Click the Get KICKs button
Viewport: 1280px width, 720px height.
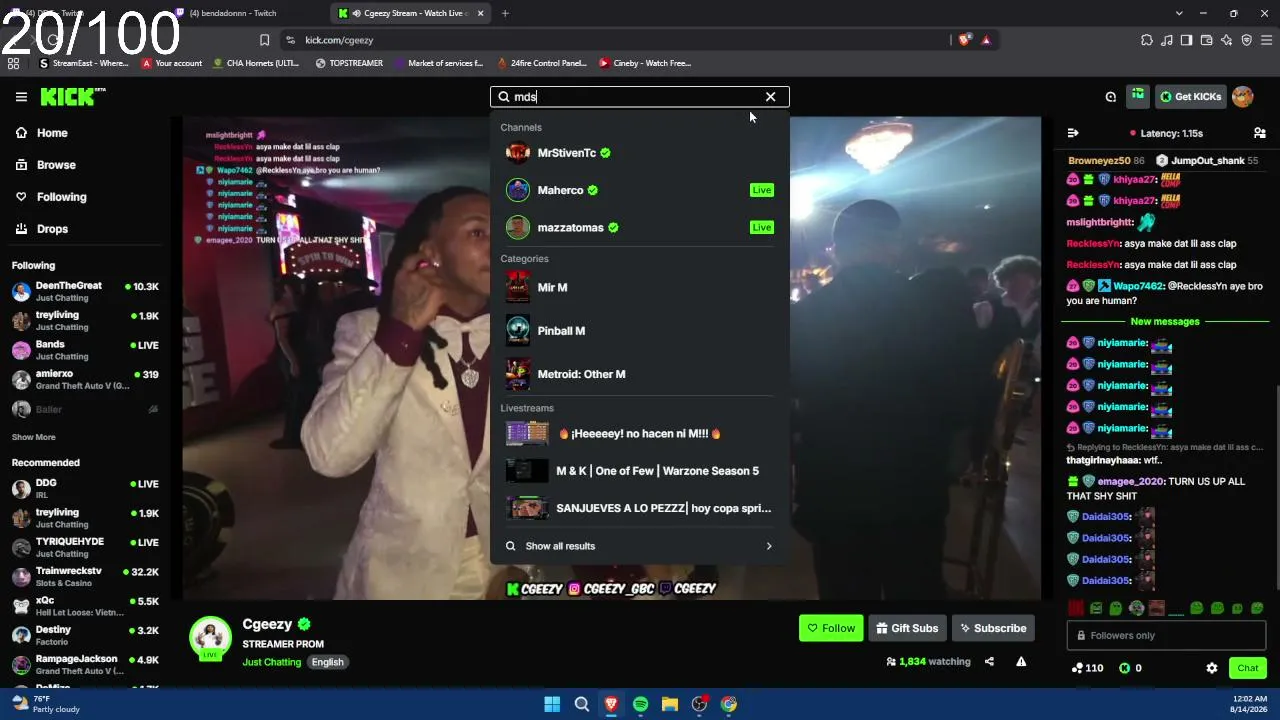[1190, 97]
